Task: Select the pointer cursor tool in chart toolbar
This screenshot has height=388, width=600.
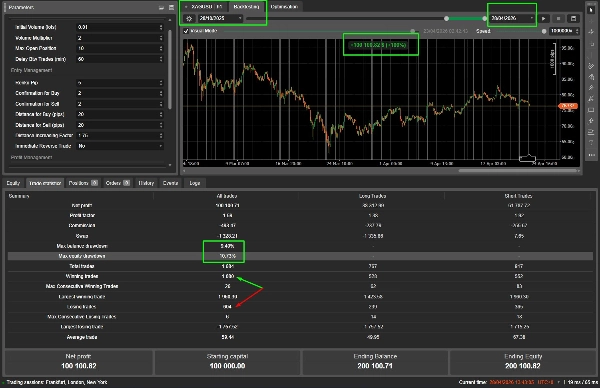Action: (591, 10)
